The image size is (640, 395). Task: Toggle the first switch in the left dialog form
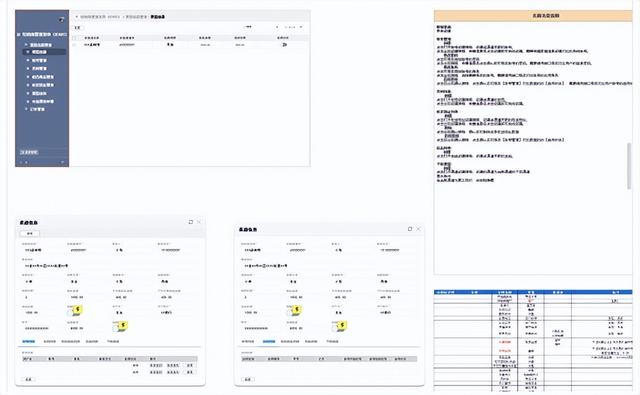click(70, 313)
